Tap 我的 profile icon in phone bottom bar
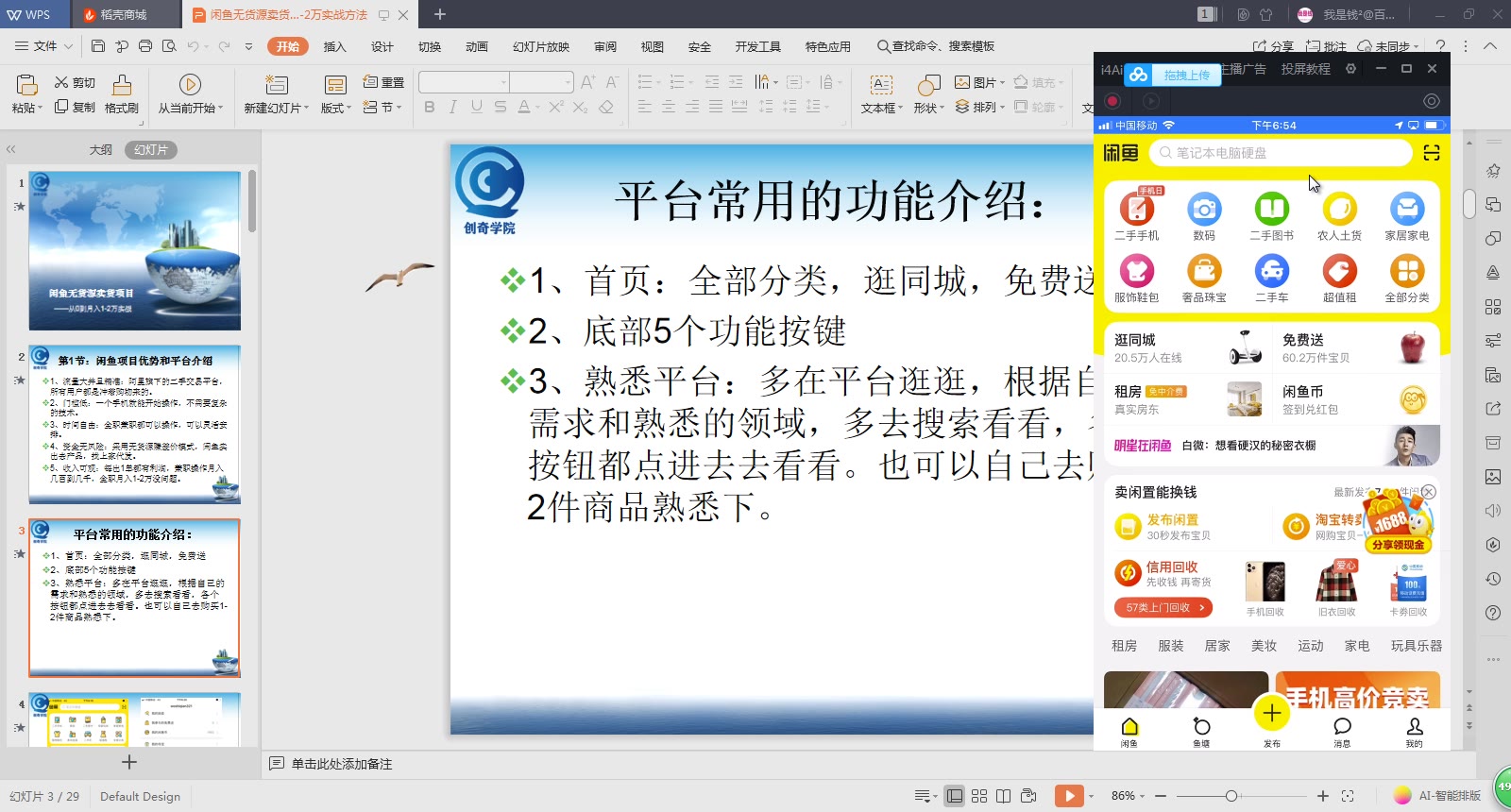The height and width of the screenshot is (812, 1511). pos(1414,726)
